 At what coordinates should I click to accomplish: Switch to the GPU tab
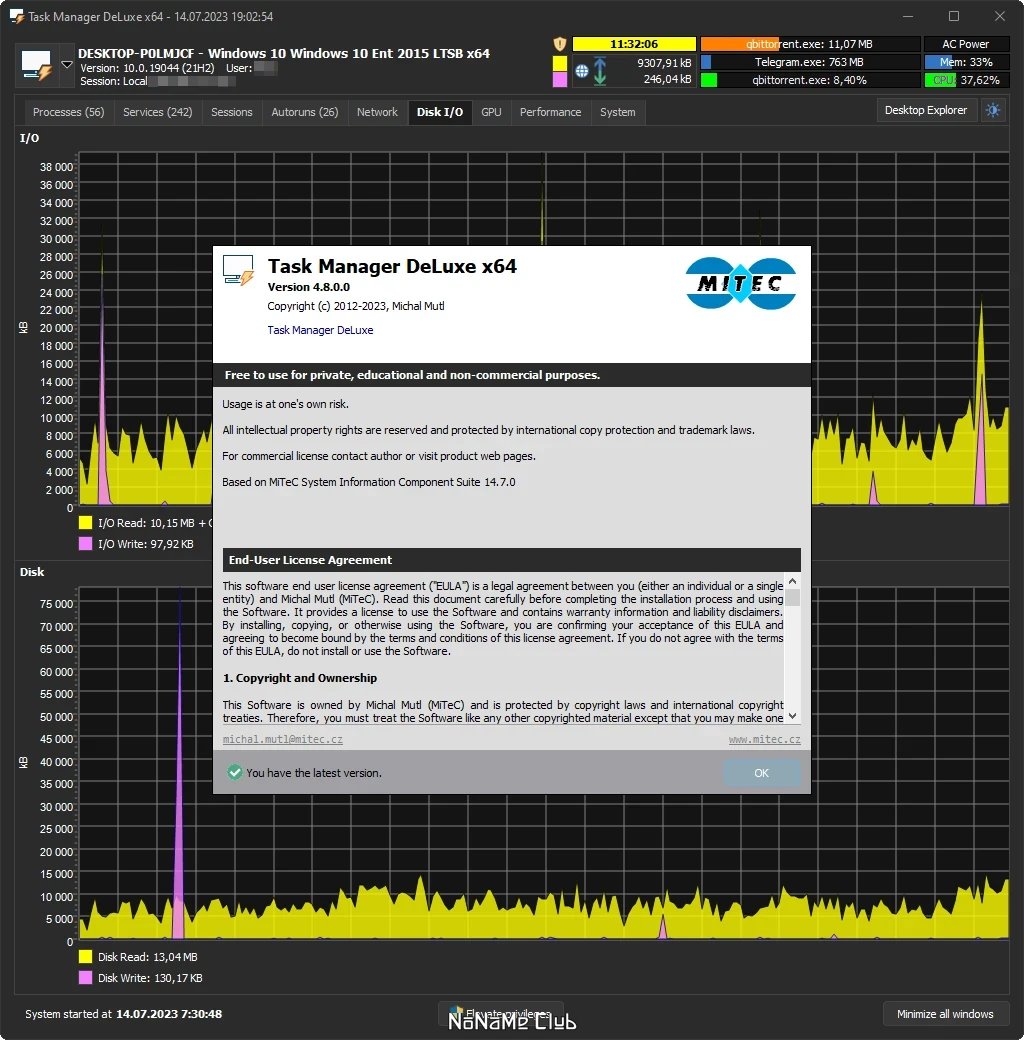click(x=491, y=112)
